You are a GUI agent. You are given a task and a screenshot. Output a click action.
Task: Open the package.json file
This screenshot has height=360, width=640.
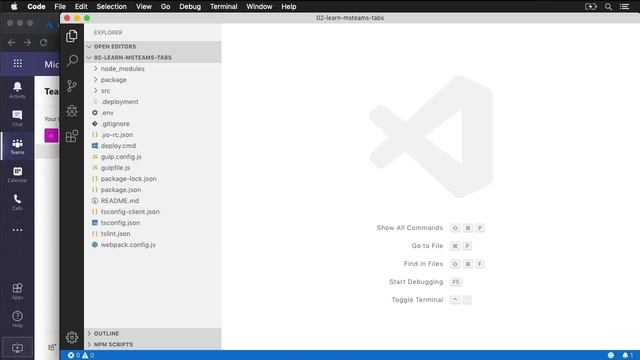click(153, 190)
